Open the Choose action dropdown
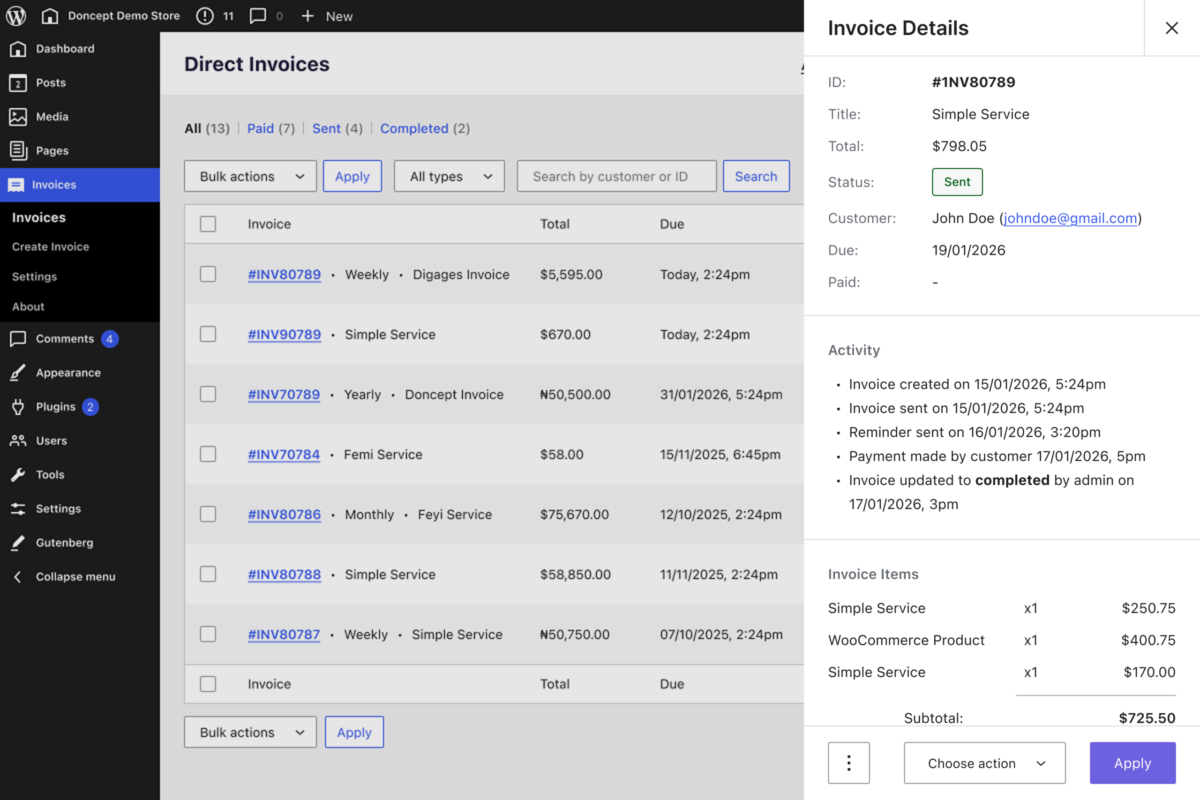 click(984, 763)
